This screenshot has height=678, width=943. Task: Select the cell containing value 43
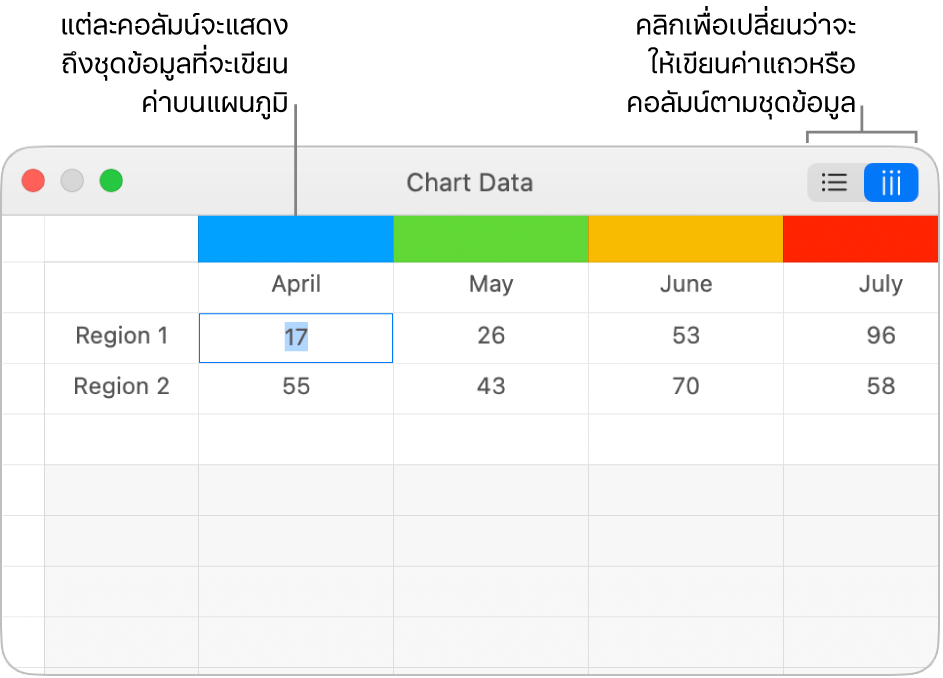coord(491,387)
